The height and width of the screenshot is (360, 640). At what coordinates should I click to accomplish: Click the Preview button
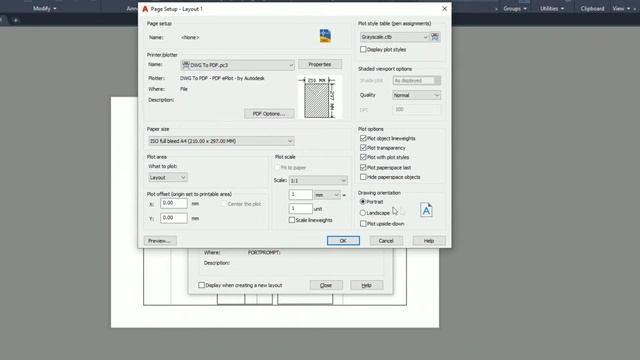(160, 241)
